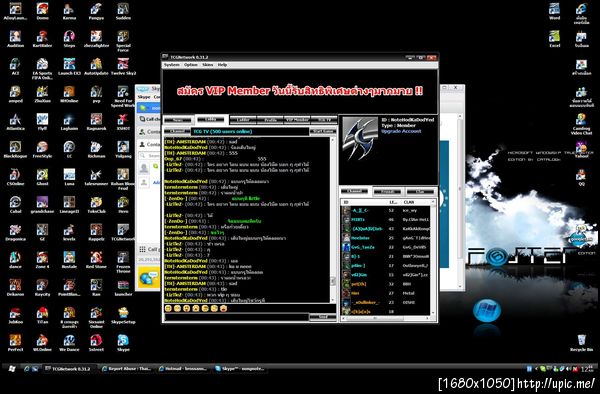Select the user with clan Metal
This screenshot has width=600, height=394.
pyautogui.click(x=386, y=293)
